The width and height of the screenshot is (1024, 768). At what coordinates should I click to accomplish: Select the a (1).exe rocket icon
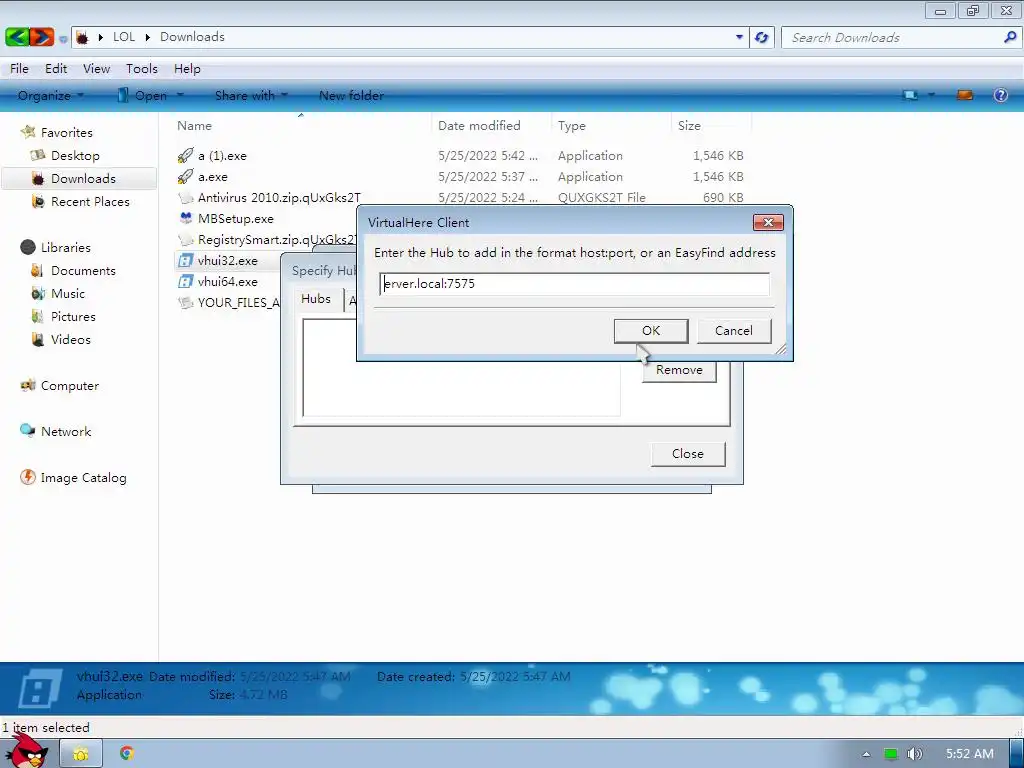click(x=185, y=155)
